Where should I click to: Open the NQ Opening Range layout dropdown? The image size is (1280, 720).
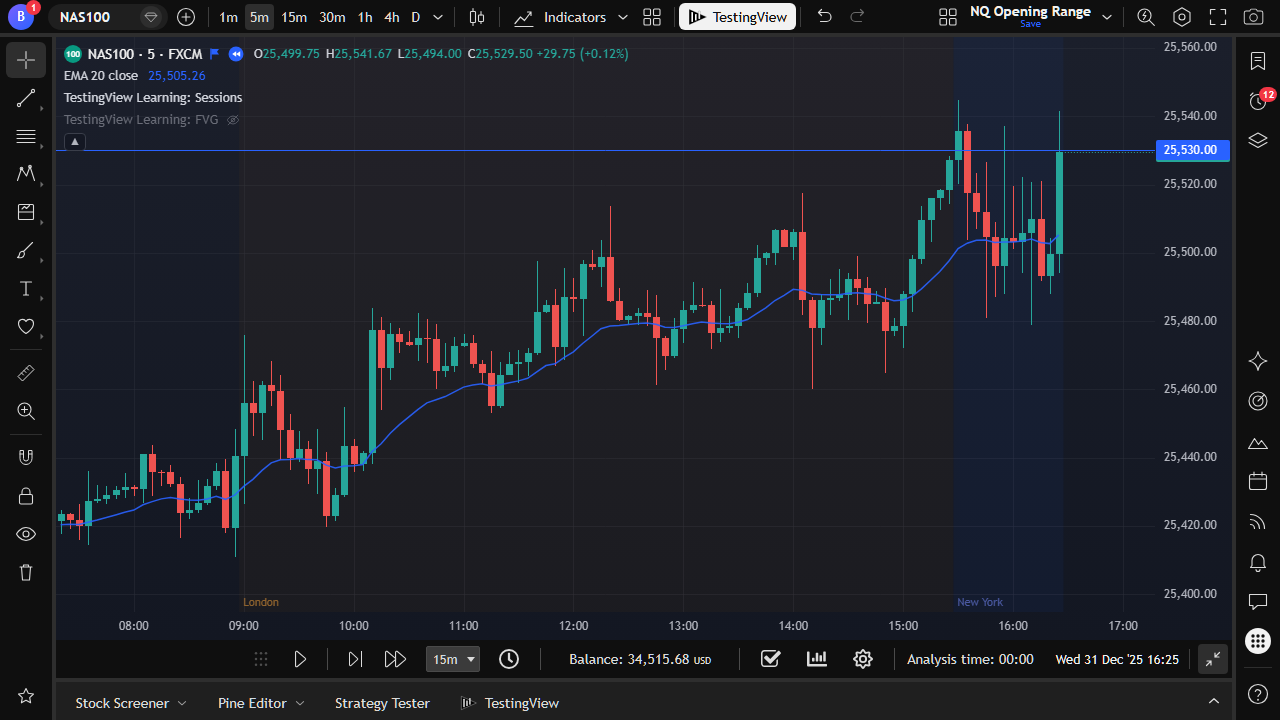point(1107,17)
